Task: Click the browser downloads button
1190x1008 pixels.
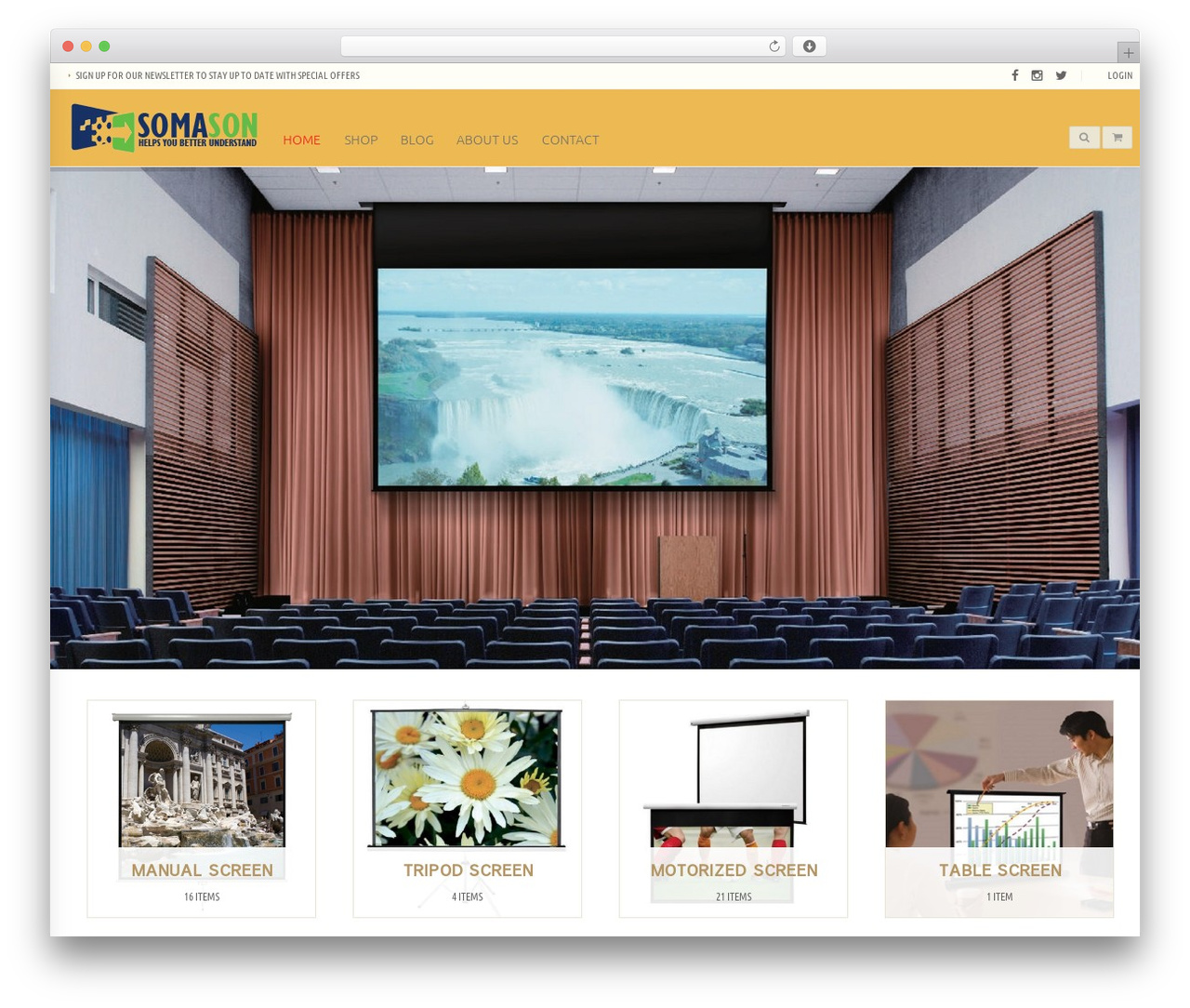Action: [809, 46]
